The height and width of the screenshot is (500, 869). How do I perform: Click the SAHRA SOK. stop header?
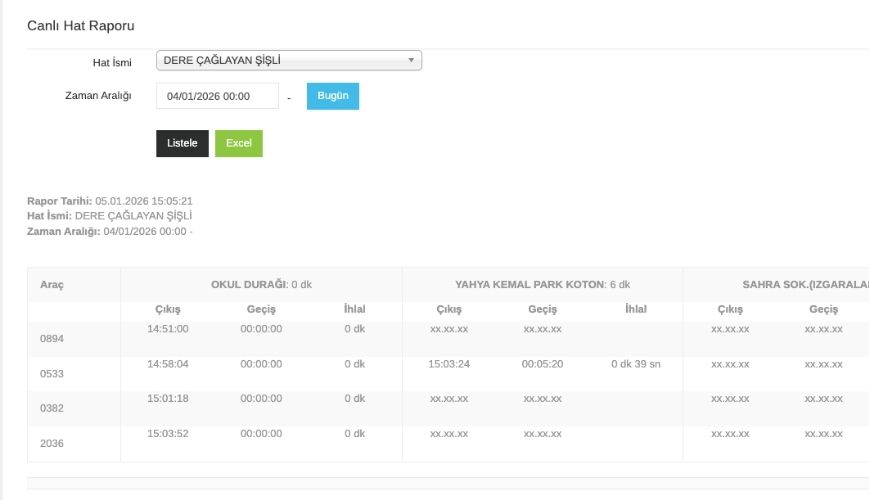point(790,285)
